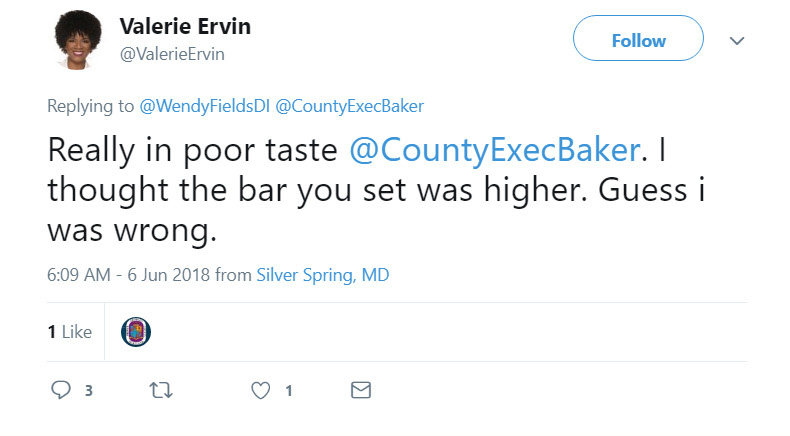Like the tweet with heart icon
790x436 pixels.
click(x=261, y=390)
